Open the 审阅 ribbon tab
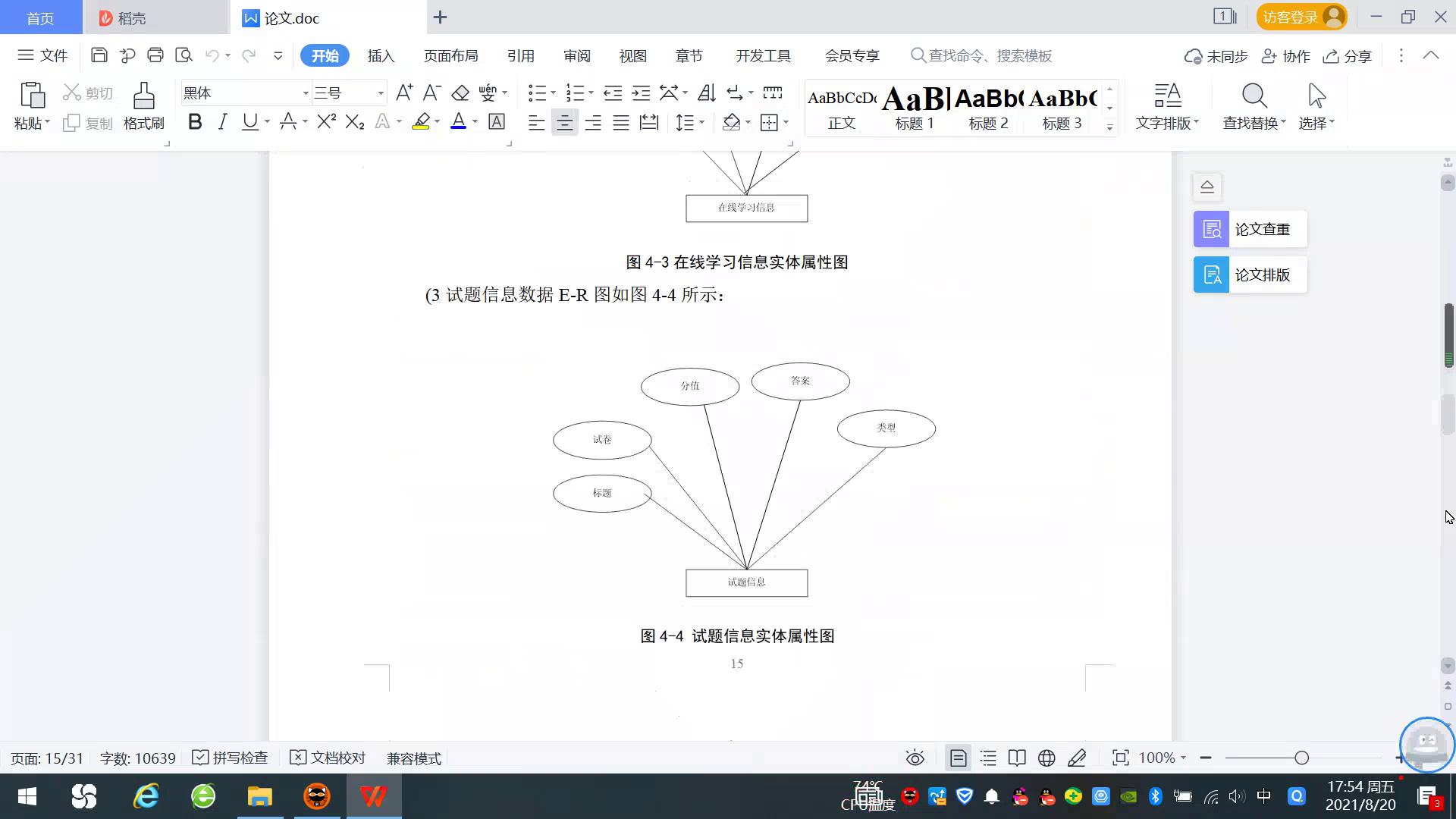1456x819 pixels. point(576,55)
